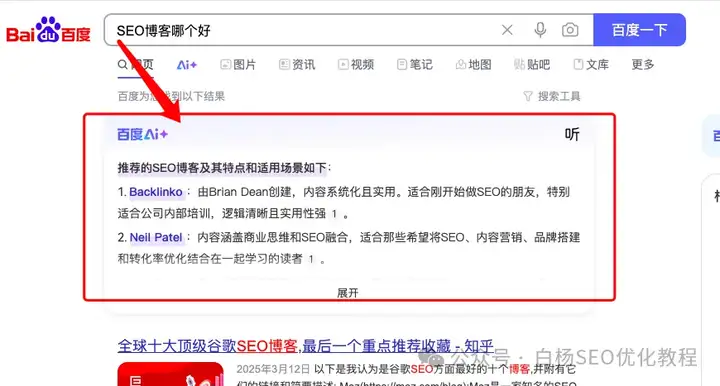Open the 更多 tabs menu

point(643,65)
